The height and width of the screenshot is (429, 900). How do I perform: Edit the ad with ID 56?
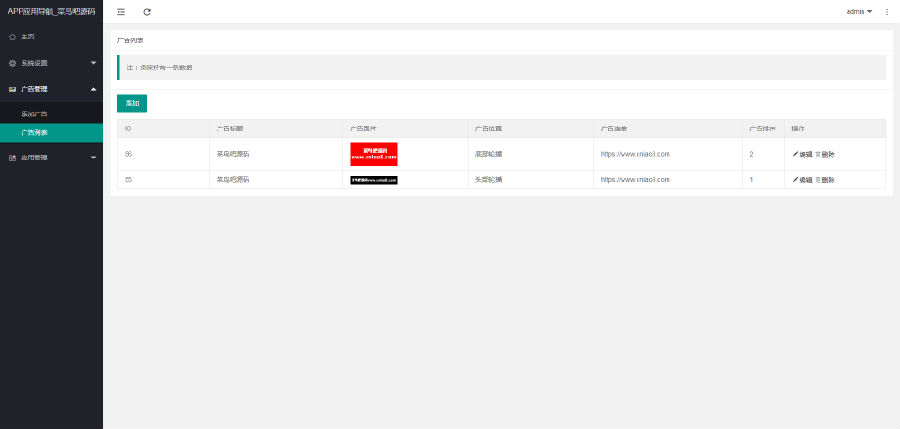click(x=802, y=154)
